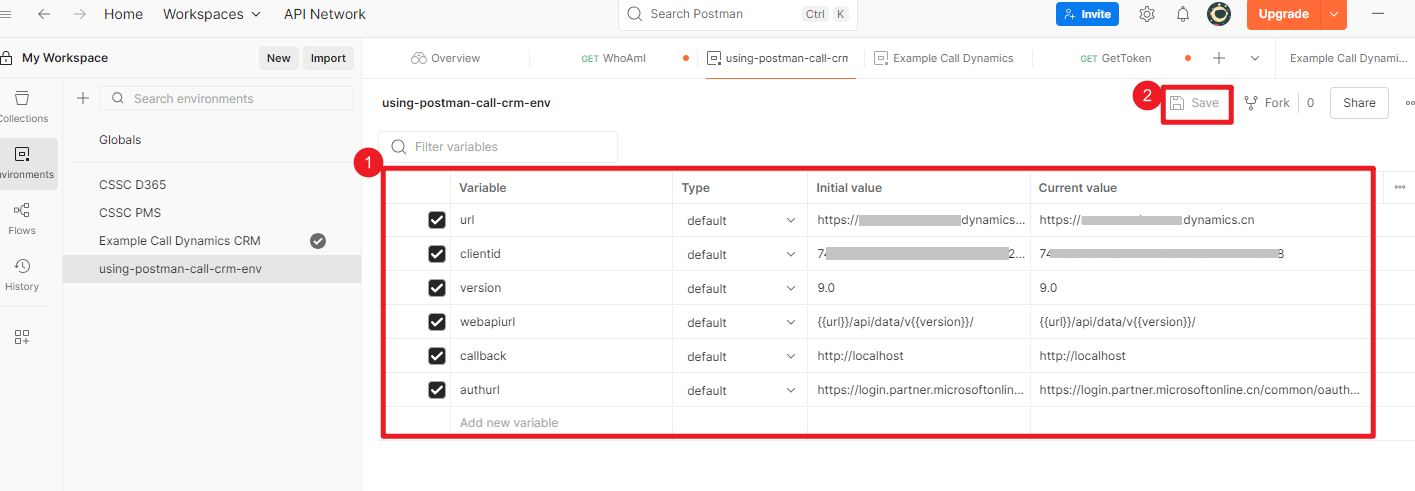The image size is (1415, 491).
Task: Click the Invite button
Action: pos(1087,14)
